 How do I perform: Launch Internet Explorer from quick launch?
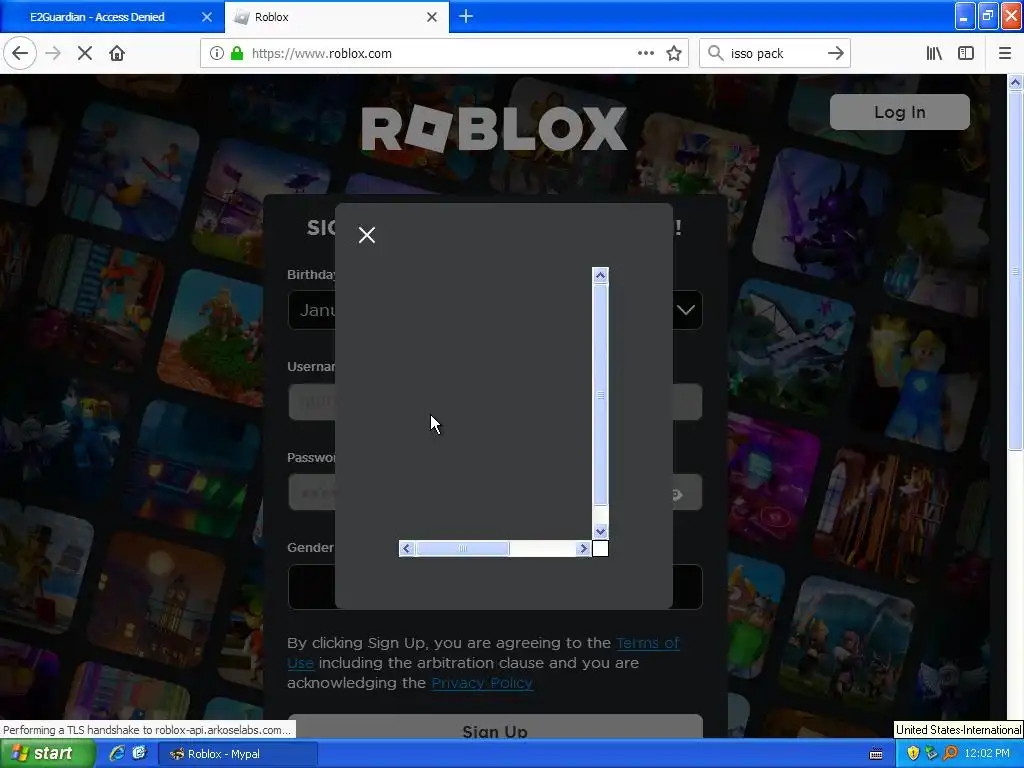pyautogui.click(x=117, y=754)
